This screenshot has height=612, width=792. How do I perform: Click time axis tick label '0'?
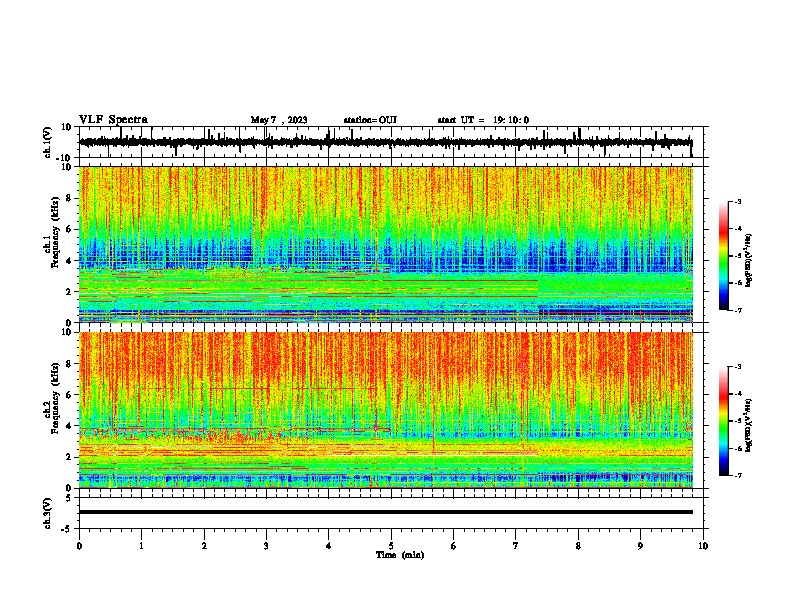(79, 546)
